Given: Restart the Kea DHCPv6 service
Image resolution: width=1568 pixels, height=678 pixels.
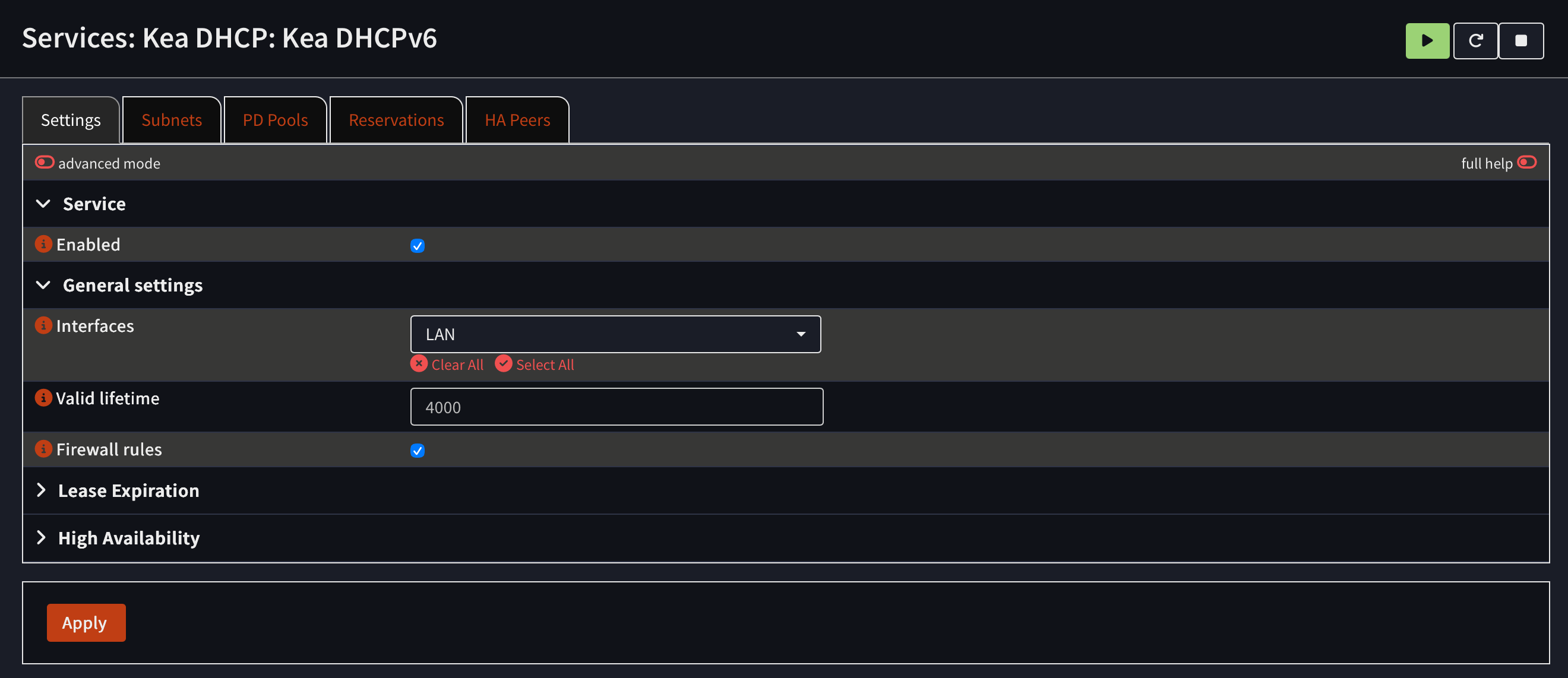Looking at the screenshot, I should point(1475,41).
